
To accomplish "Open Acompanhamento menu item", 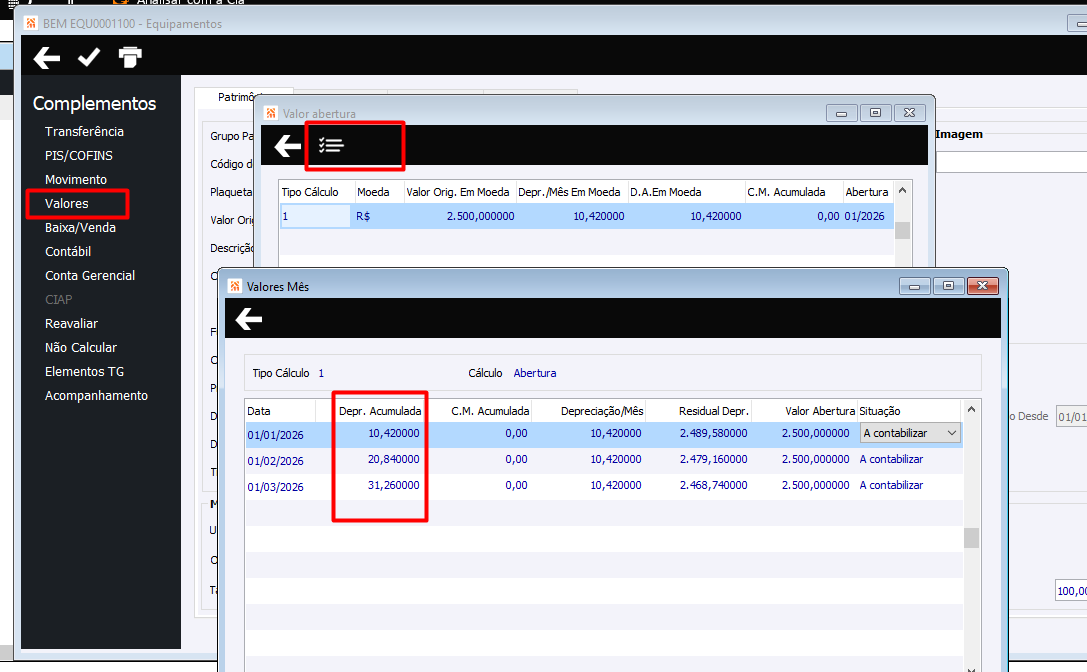I will click(96, 395).
